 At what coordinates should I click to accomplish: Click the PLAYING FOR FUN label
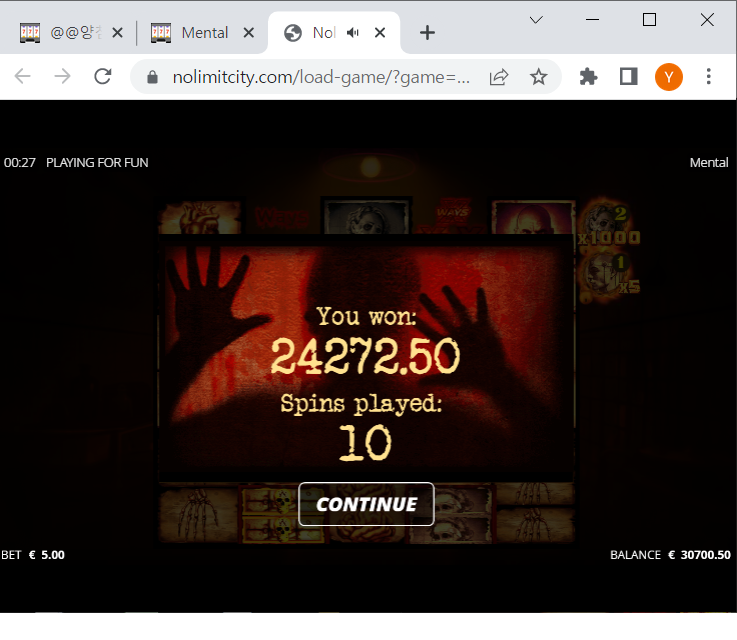[97, 163]
